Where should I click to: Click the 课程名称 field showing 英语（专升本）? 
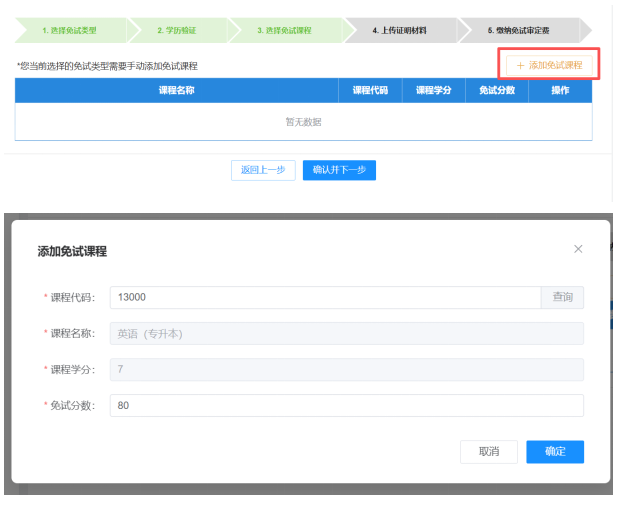click(346, 334)
